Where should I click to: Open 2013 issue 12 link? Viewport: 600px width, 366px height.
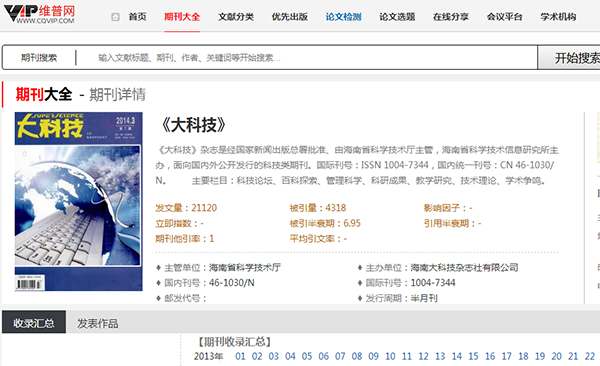tap(424, 356)
